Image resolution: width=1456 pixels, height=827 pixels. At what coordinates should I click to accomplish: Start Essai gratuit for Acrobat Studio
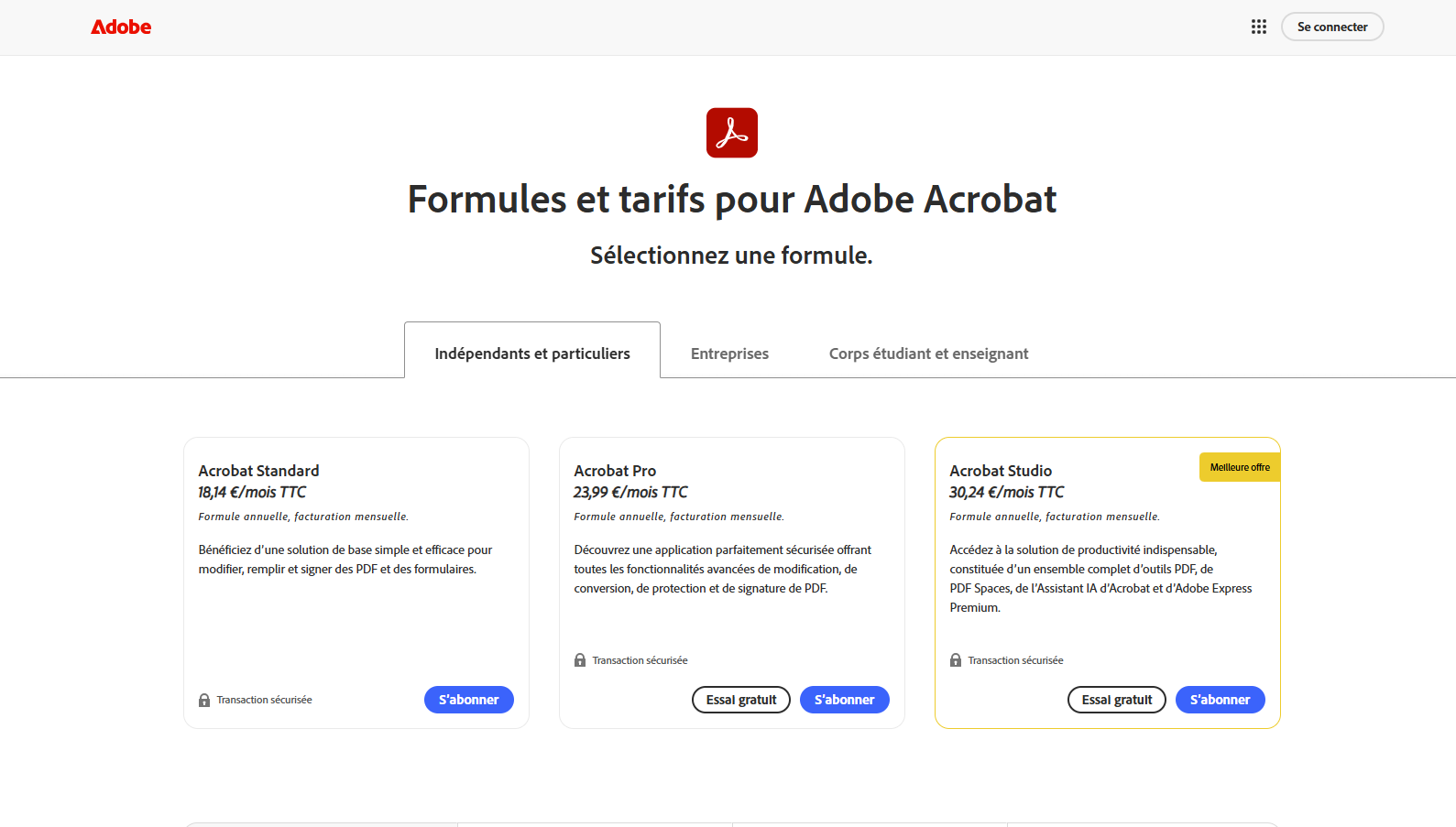click(1117, 700)
